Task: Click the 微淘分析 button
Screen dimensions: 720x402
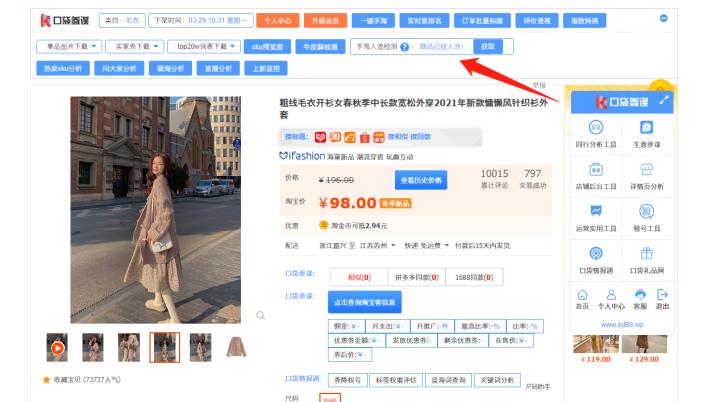Action: (x=170, y=68)
